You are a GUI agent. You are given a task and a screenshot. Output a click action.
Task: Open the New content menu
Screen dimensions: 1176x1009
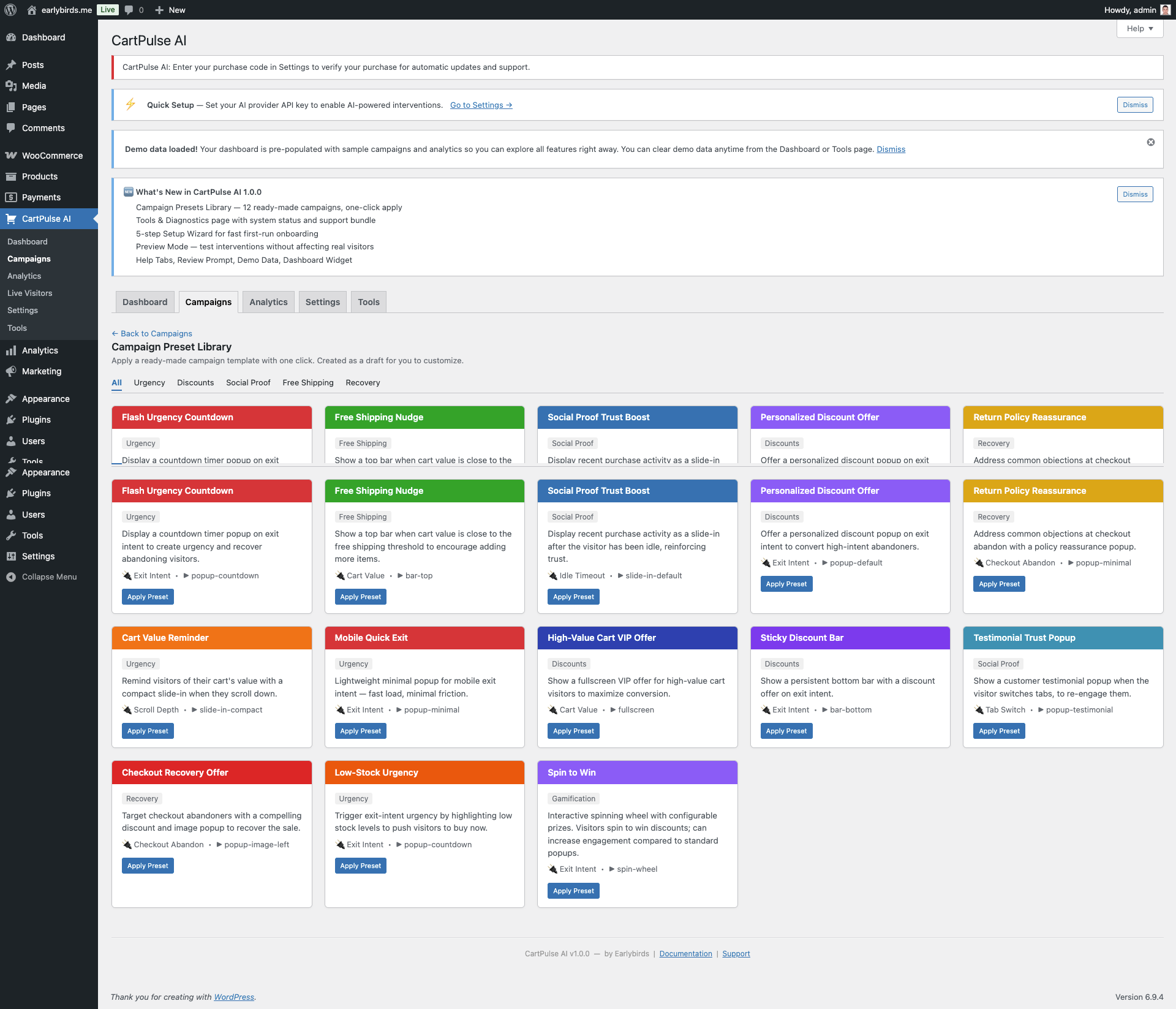[170, 10]
